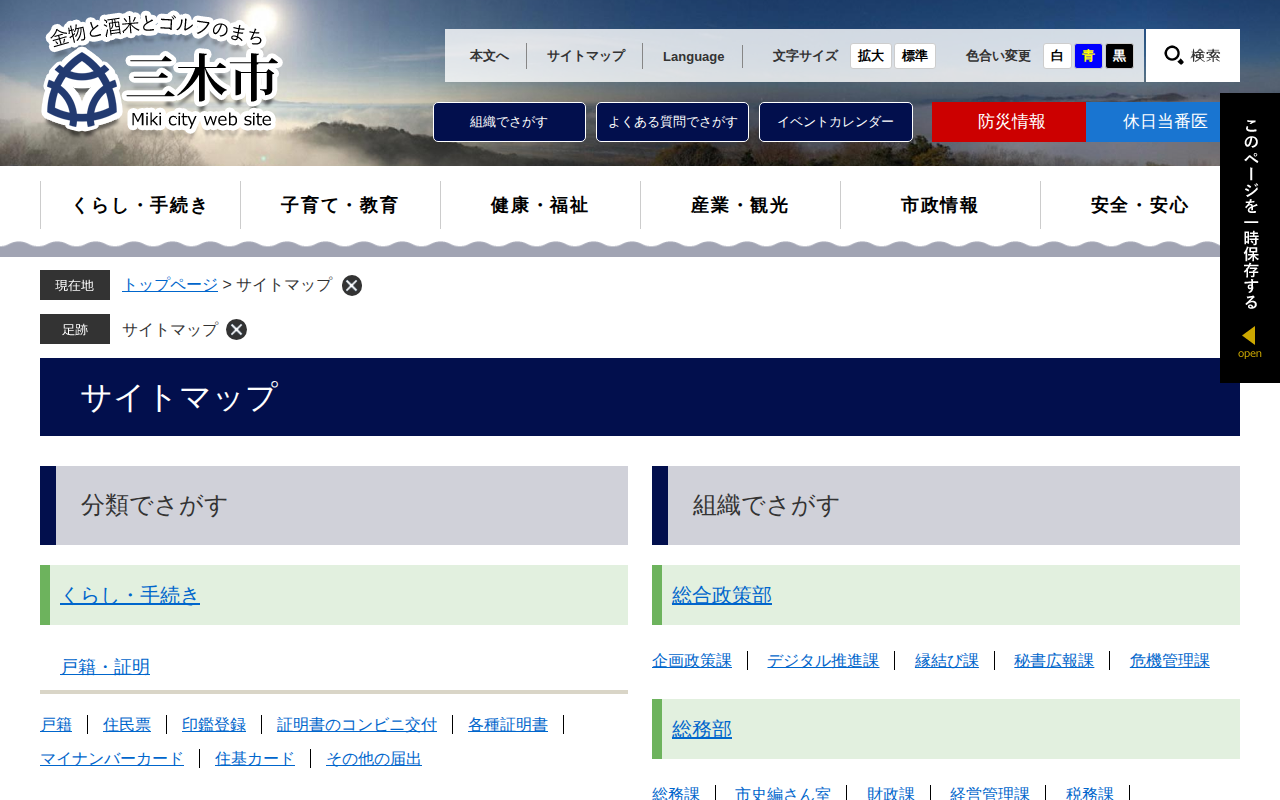Remove the 現在地 breadcrumb with its X icon
Viewport: 1280px width, 800px height.
tap(352, 285)
